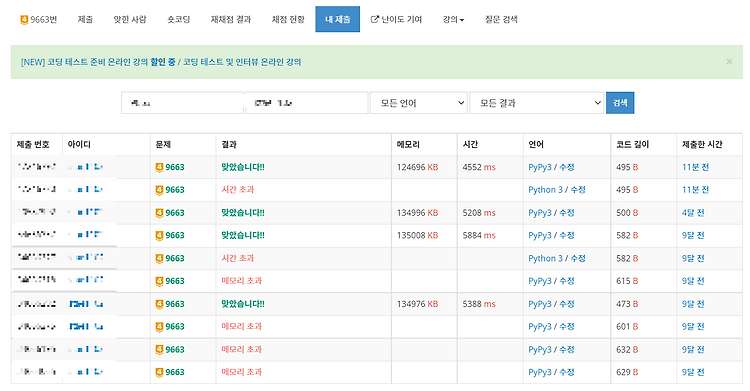This screenshot has height=391, width=750.
Task: Open the 질문 검색 tab
Action: click(501, 19)
